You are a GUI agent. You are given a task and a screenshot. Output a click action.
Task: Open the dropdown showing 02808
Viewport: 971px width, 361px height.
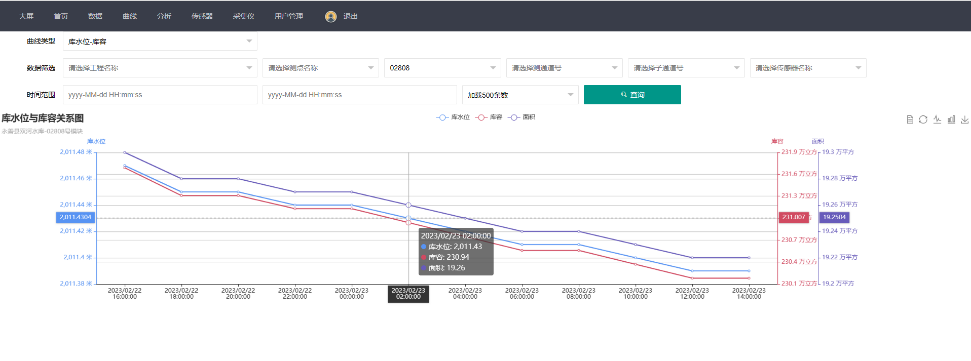[442, 67]
